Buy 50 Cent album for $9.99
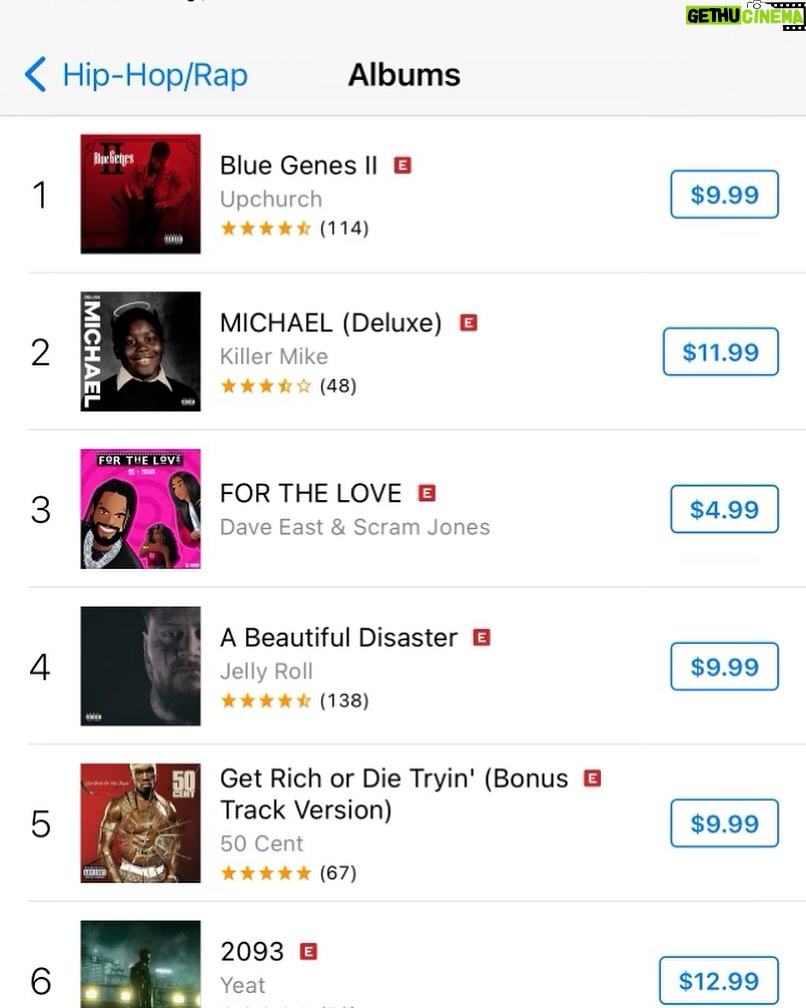The height and width of the screenshot is (1008, 806). pos(724,824)
